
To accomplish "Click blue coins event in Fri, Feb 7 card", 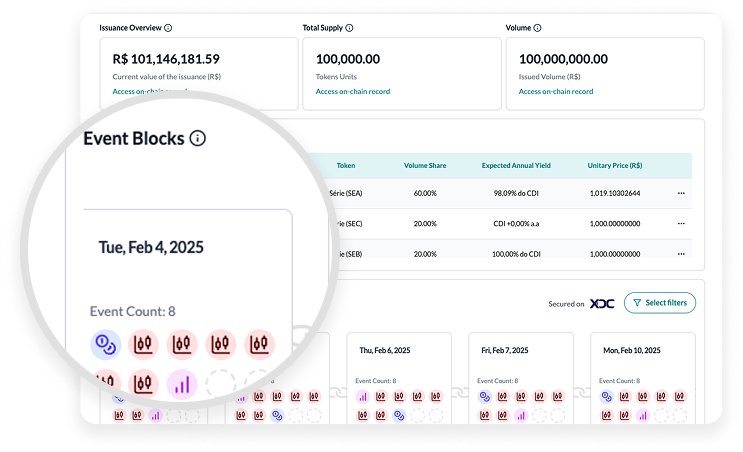I will tap(485, 397).
